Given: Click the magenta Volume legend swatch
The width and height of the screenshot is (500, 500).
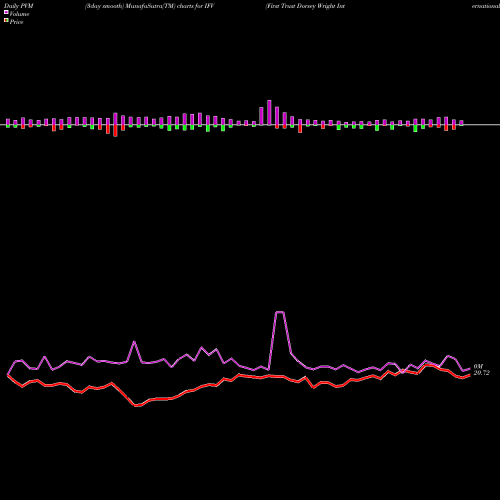Looking at the screenshot, I should click(6, 13).
